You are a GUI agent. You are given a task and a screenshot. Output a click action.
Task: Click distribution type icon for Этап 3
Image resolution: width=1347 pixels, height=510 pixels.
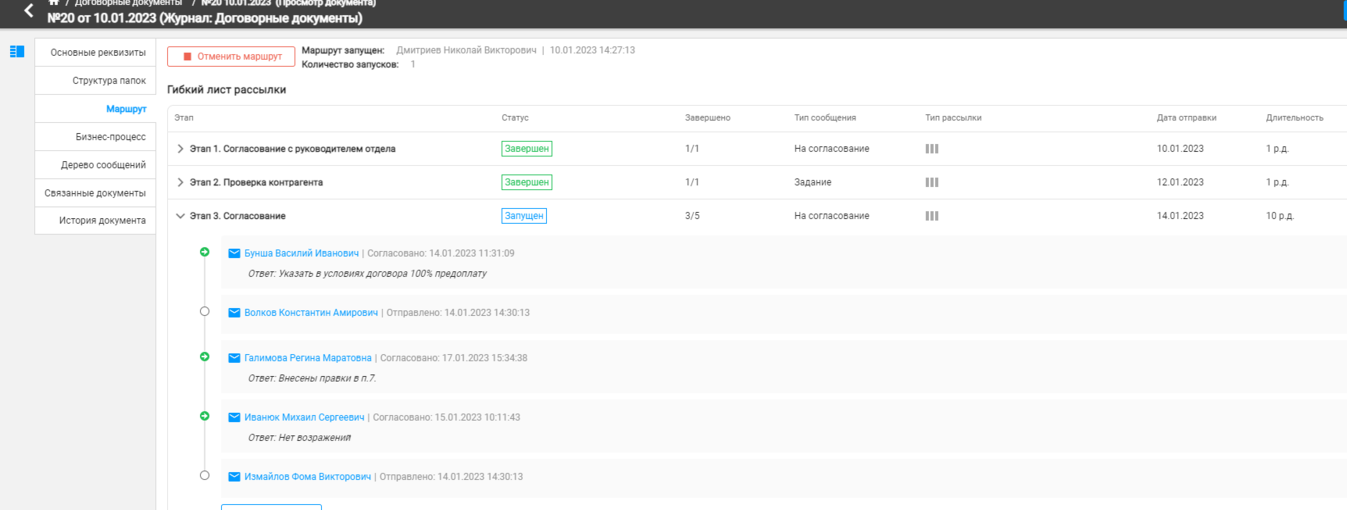point(932,216)
